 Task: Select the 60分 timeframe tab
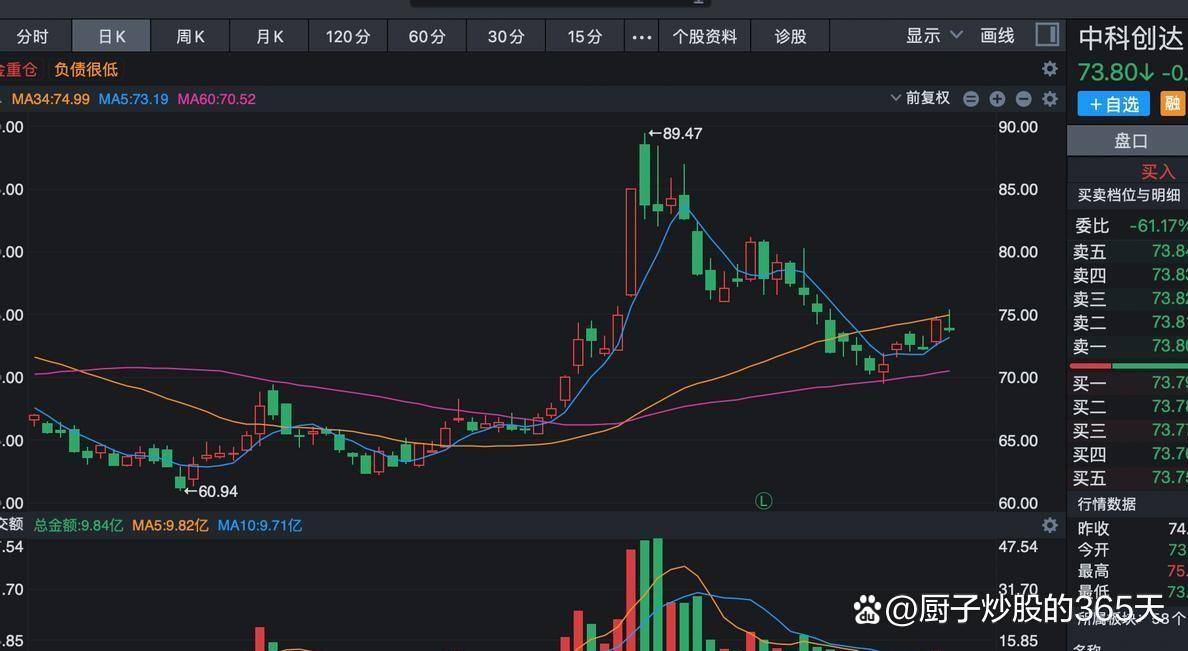tap(427, 37)
